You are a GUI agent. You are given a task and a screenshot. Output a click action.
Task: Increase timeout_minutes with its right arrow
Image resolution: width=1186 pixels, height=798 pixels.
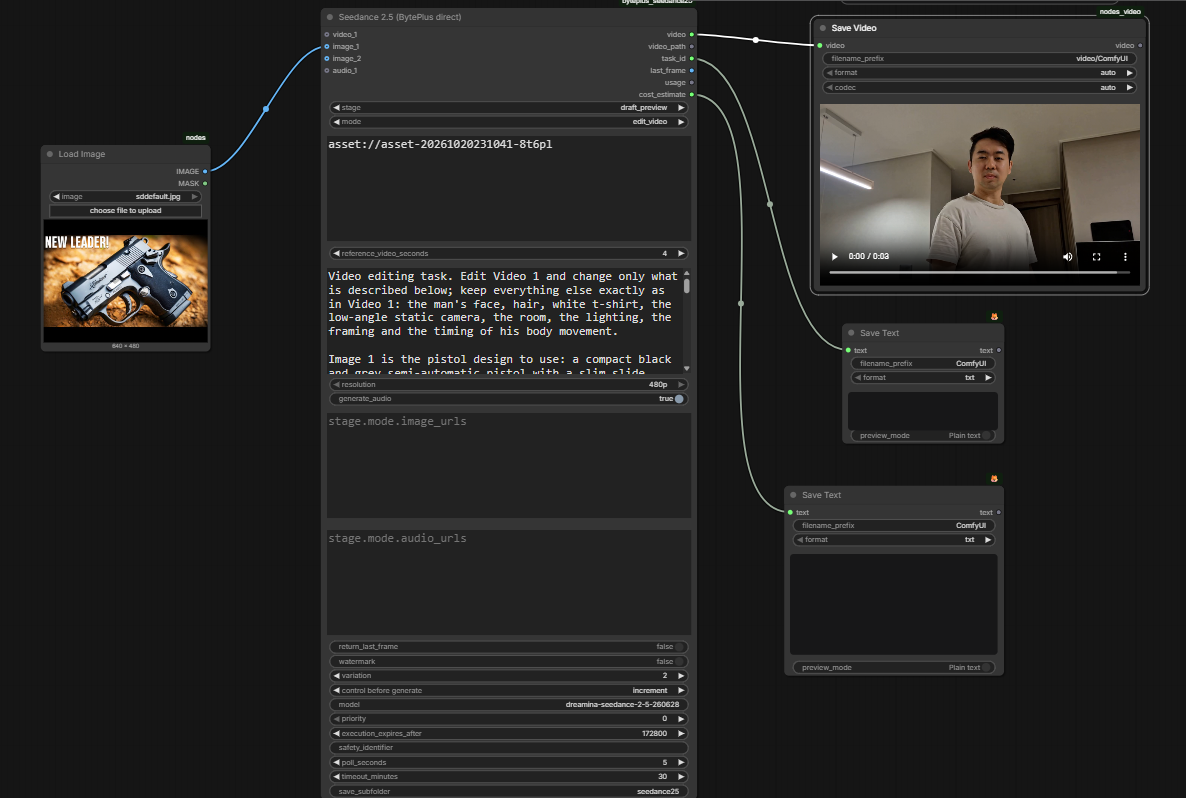coord(681,777)
